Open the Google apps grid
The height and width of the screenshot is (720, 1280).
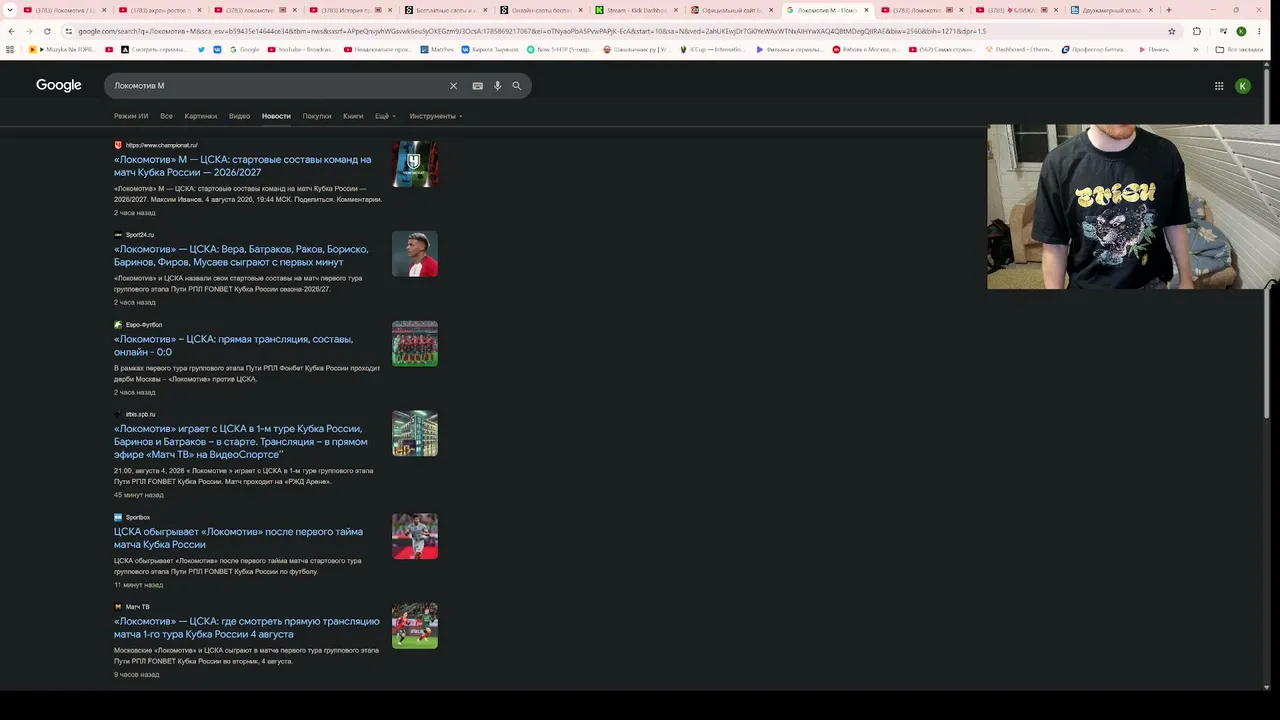[x=1219, y=86]
